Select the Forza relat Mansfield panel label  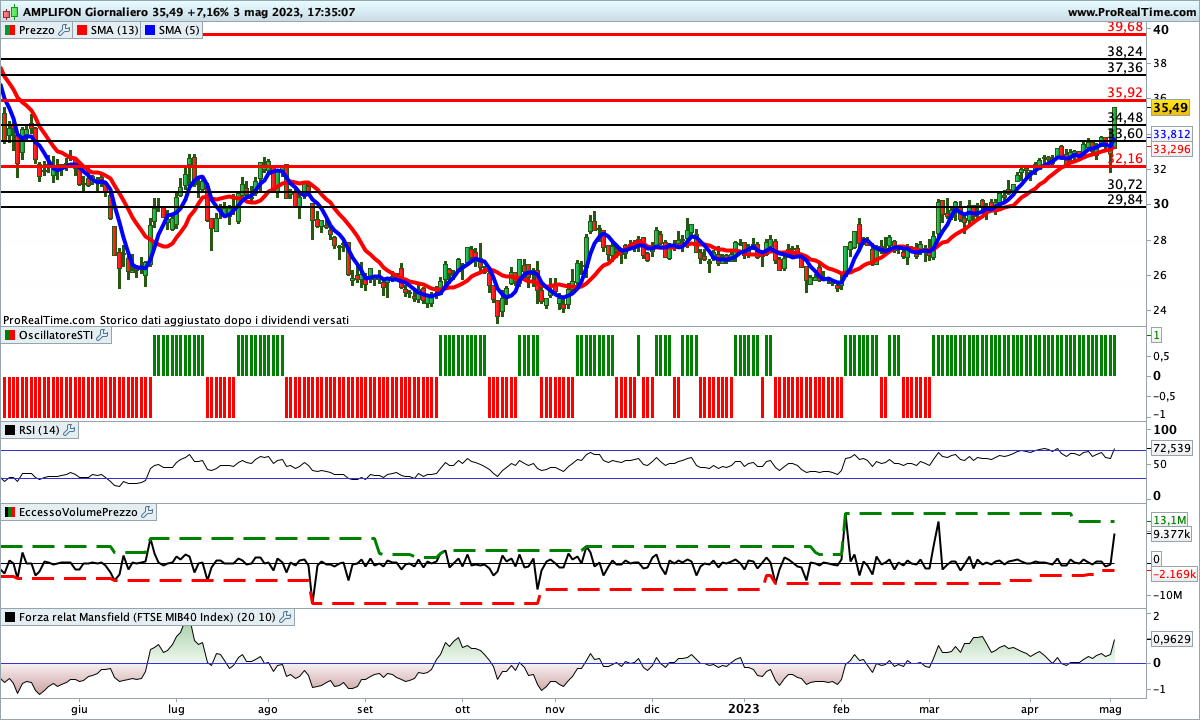coord(147,617)
